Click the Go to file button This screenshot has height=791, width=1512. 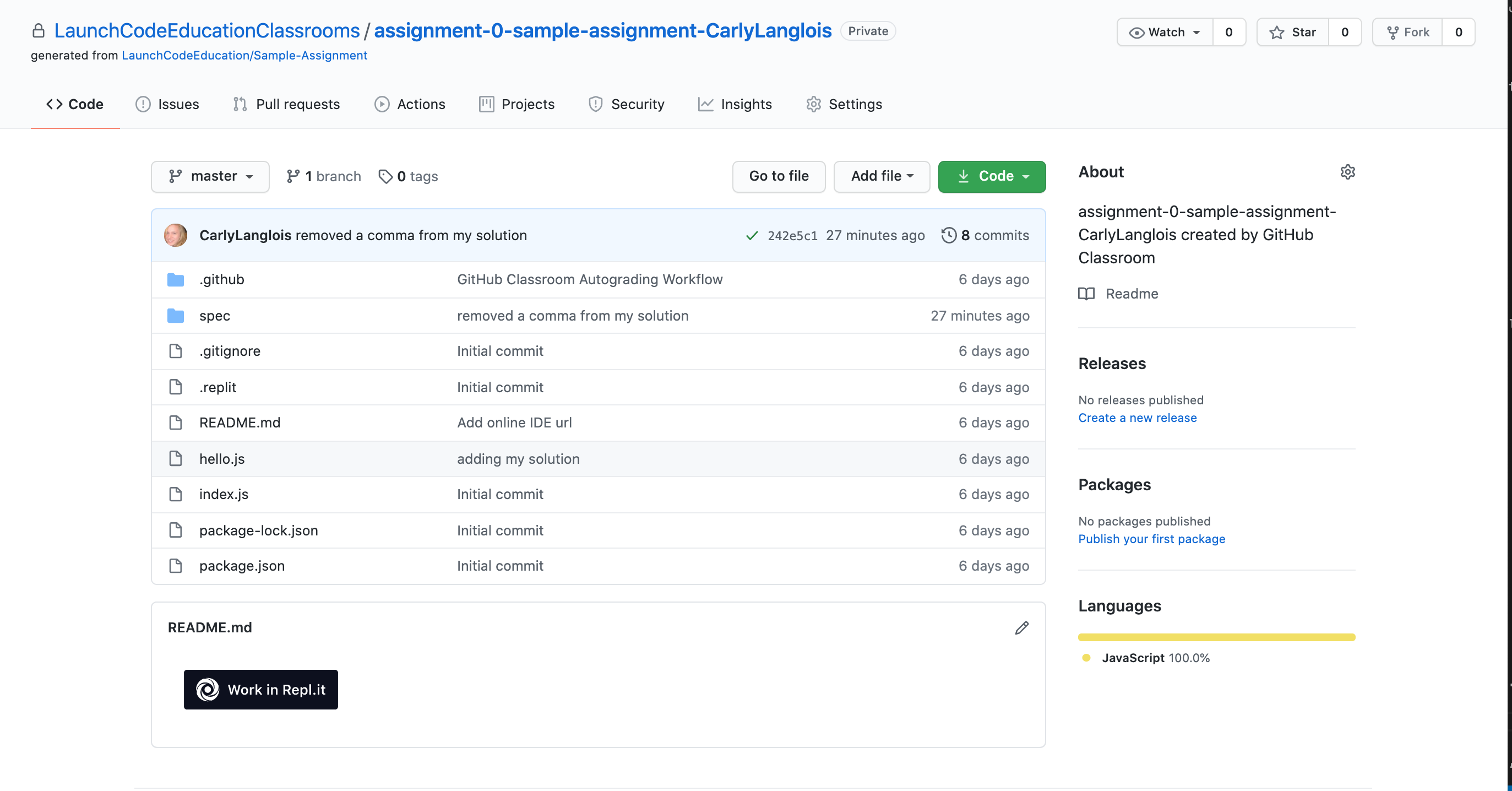(778, 176)
